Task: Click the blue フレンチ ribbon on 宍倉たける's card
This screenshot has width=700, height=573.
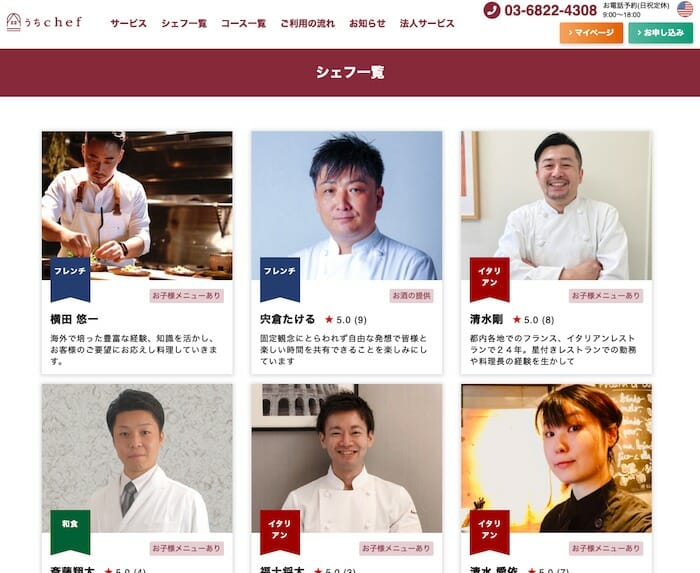Action: [x=280, y=279]
